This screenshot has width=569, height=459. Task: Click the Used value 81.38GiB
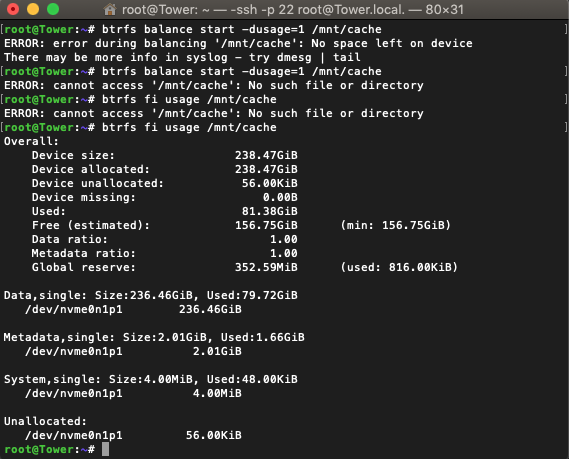point(270,211)
